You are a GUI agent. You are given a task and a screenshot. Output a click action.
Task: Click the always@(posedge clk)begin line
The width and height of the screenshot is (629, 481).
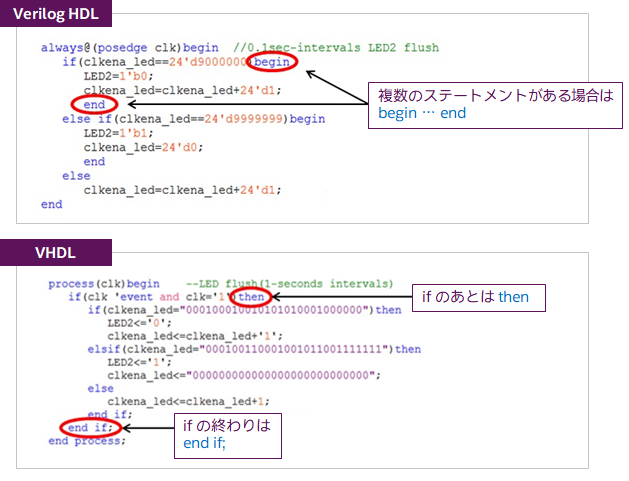pos(130,48)
